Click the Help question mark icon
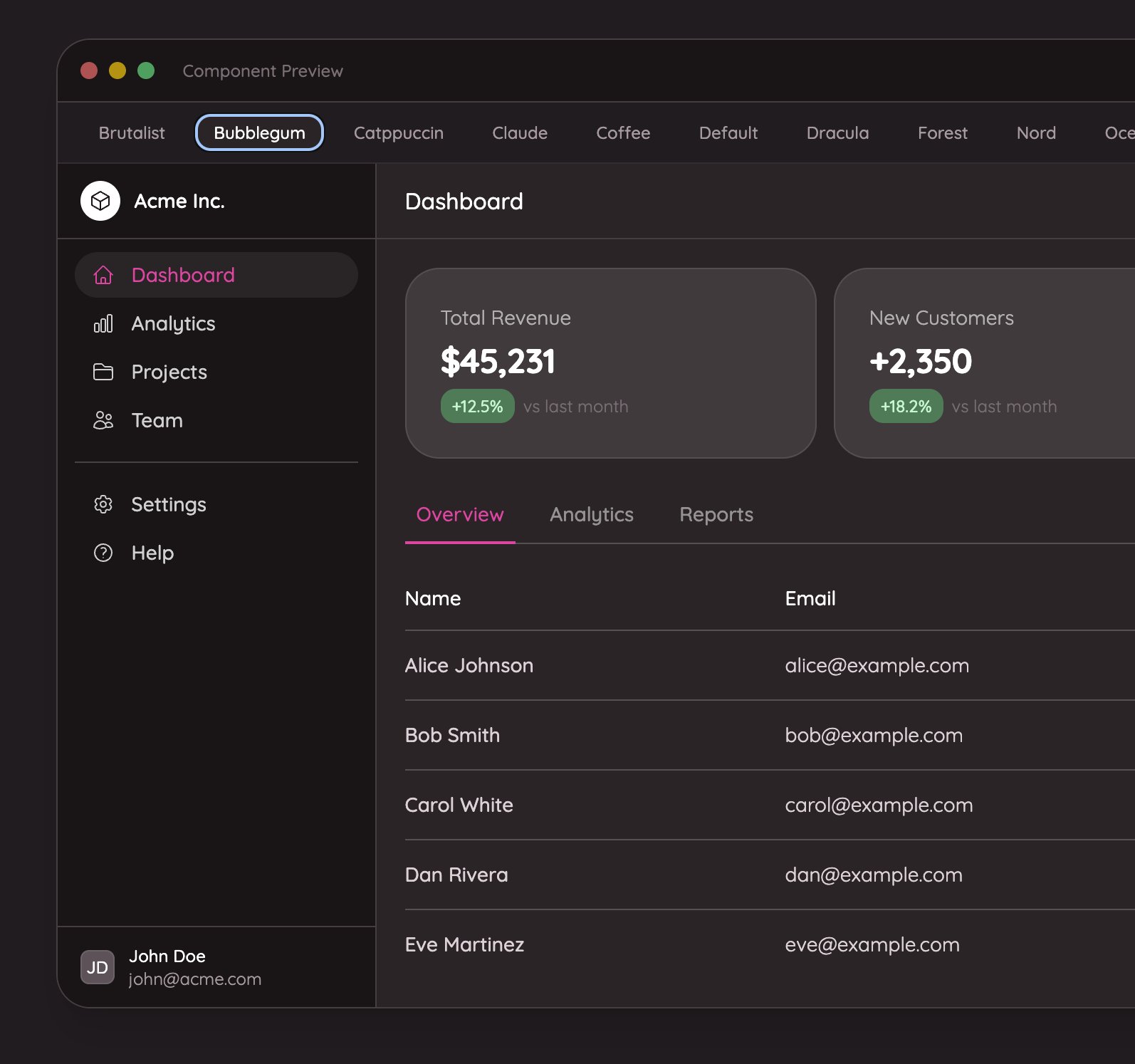This screenshot has height=1064, width=1135. (103, 553)
